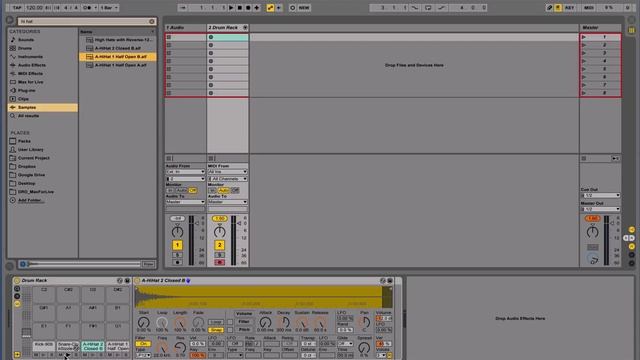Open the MIDI Effects browser category

tap(30, 73)
